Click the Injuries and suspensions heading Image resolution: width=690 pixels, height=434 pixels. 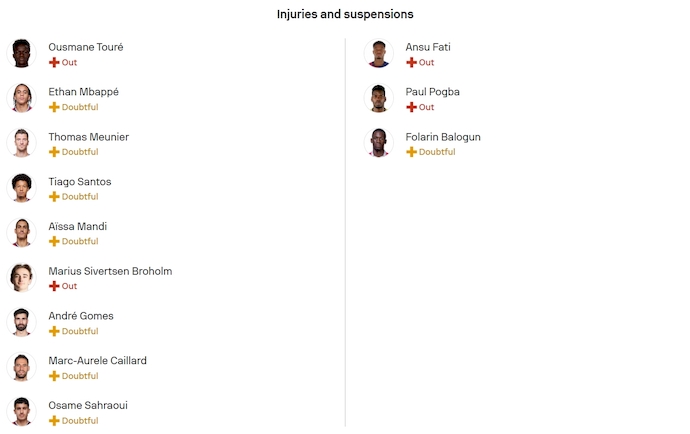[x=345, y=15]
